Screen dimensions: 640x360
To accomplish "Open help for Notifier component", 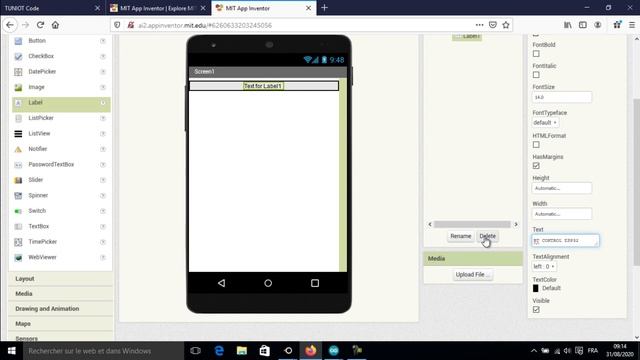I will (103, 149).
